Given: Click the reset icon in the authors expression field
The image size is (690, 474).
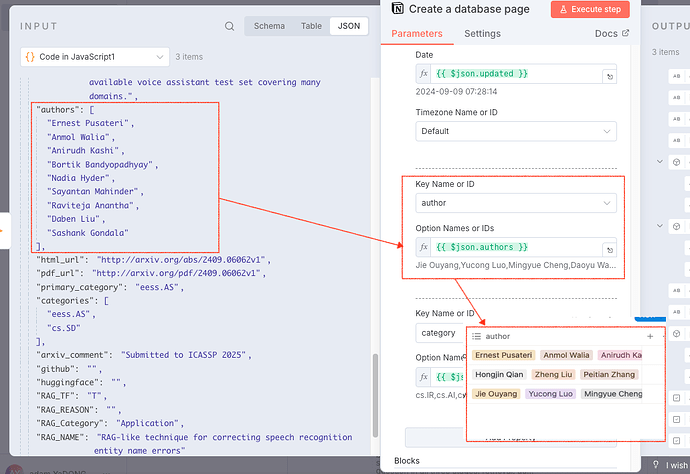Looking at the screenshot, I should (610, 247).
